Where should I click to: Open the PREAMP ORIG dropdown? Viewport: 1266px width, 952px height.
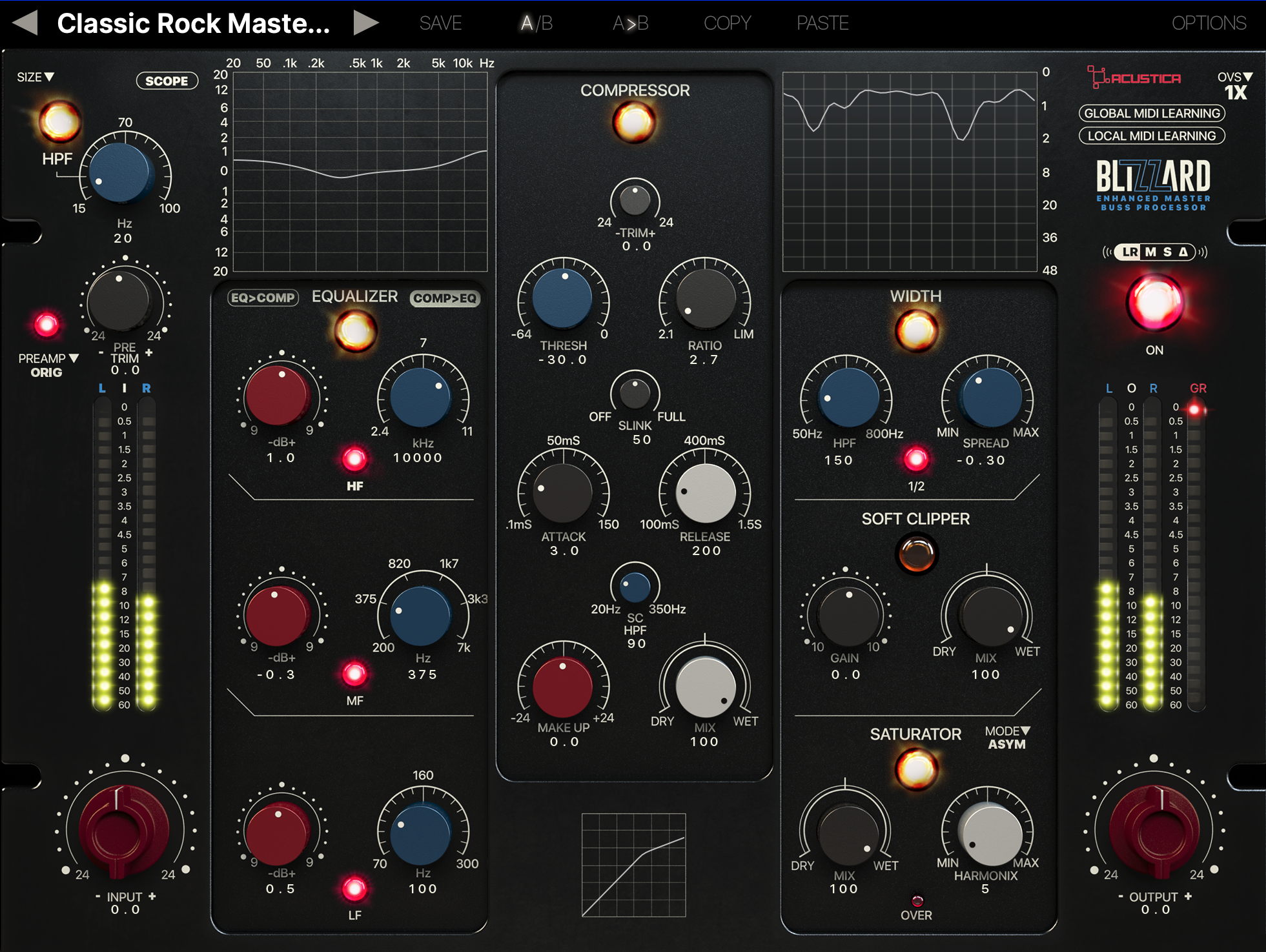48,365
